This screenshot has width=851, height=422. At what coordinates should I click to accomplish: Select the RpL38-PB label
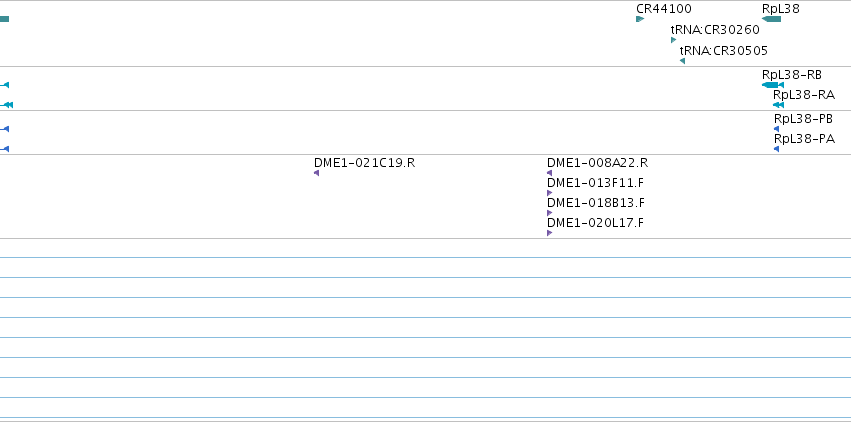pyautogui.click(x=803, y=119)
